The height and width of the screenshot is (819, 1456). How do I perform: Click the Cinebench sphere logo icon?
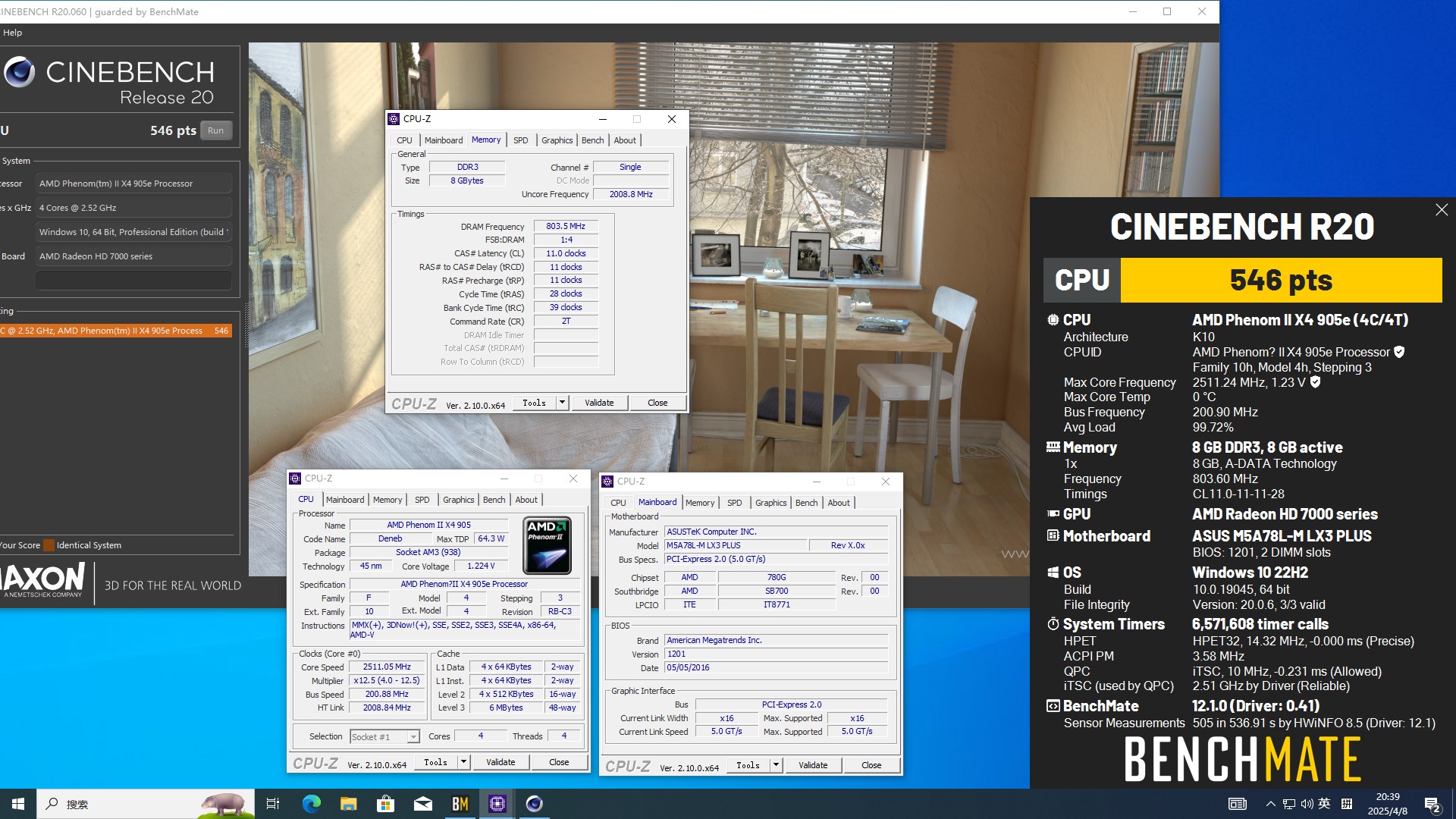(20, 73)
